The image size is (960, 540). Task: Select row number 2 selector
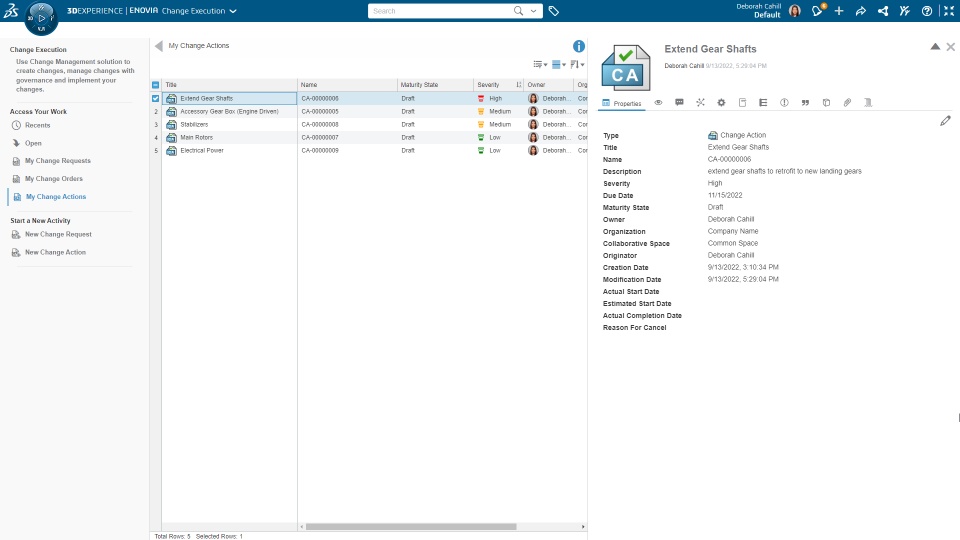click(x=156, y=111)
